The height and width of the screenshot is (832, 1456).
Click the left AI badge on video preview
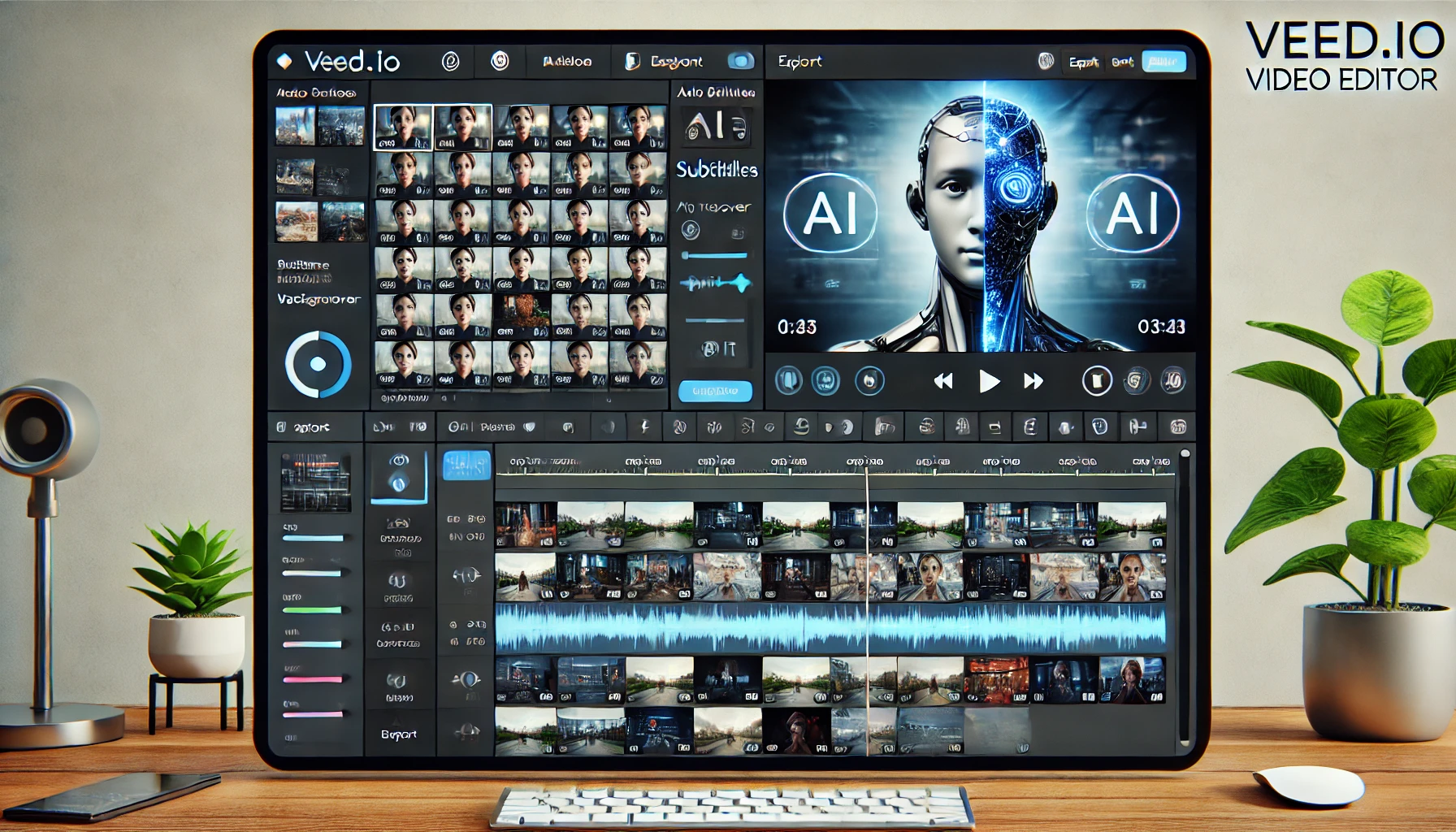830,214
